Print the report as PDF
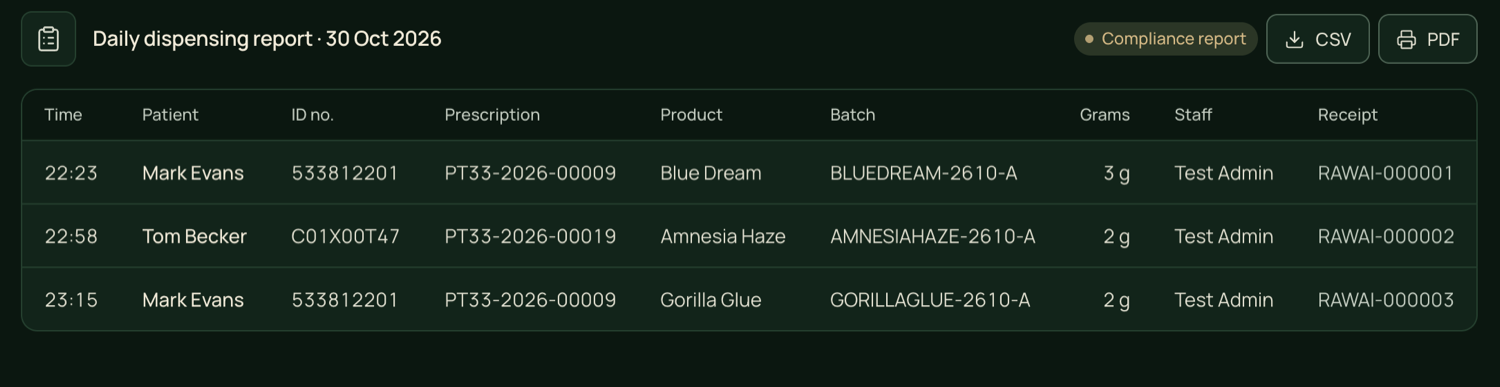This screenshot has width=1500, height=387. tap(1428, 39)
